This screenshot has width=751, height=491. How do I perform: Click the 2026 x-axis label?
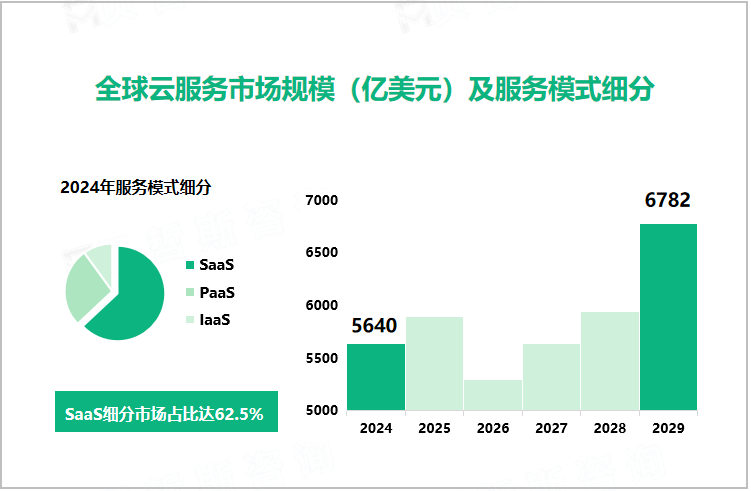click(493, 428)
